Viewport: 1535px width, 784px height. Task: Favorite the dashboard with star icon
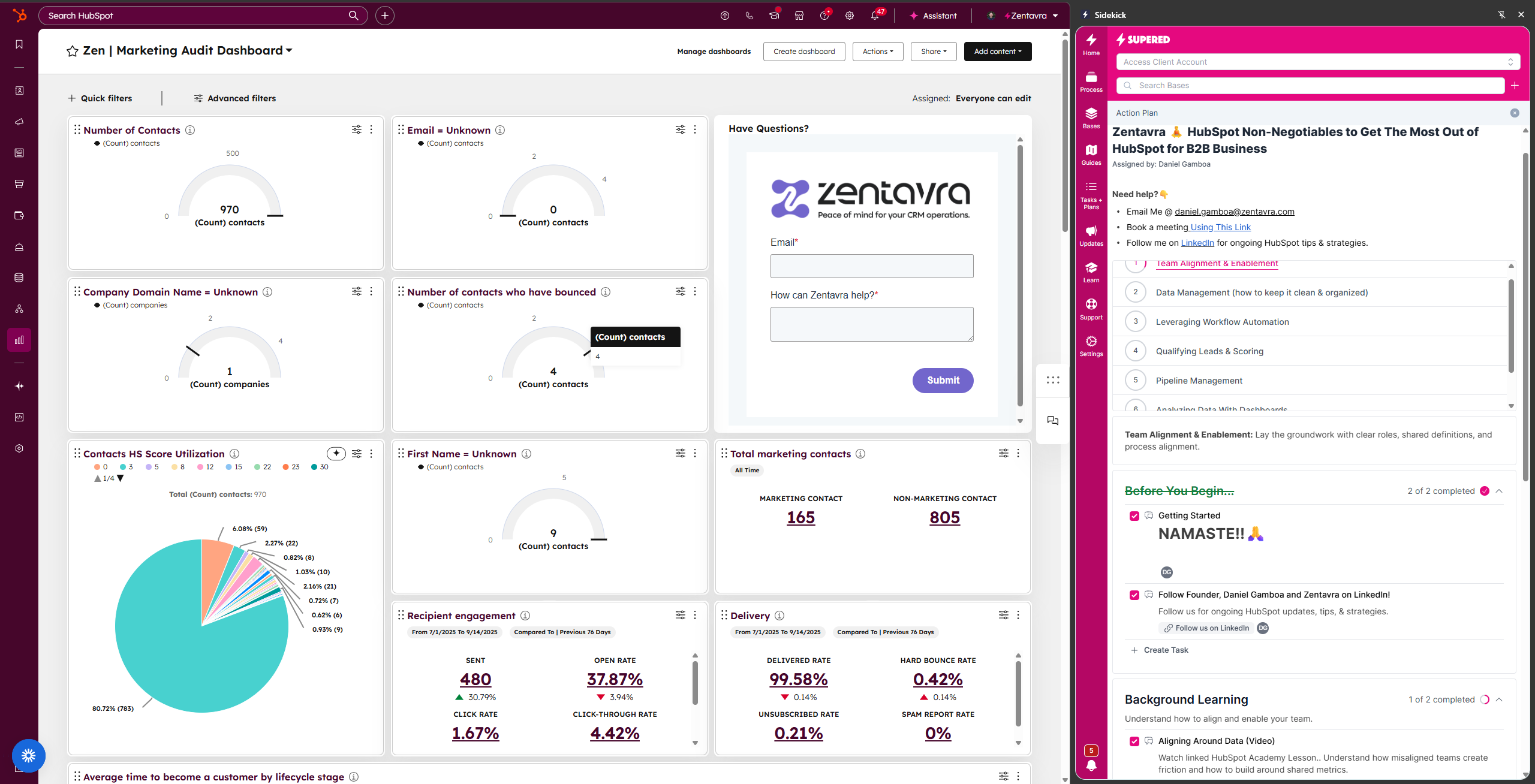click(x=73, y=51)
